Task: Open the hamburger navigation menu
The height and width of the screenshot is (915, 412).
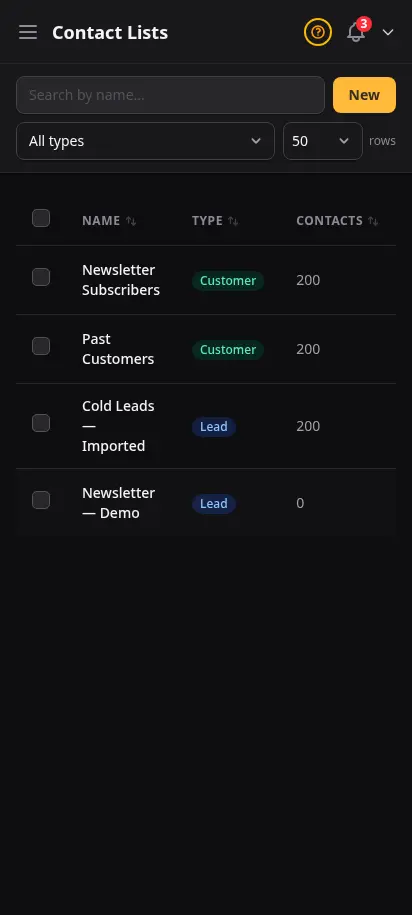Action: click(27, 32)
